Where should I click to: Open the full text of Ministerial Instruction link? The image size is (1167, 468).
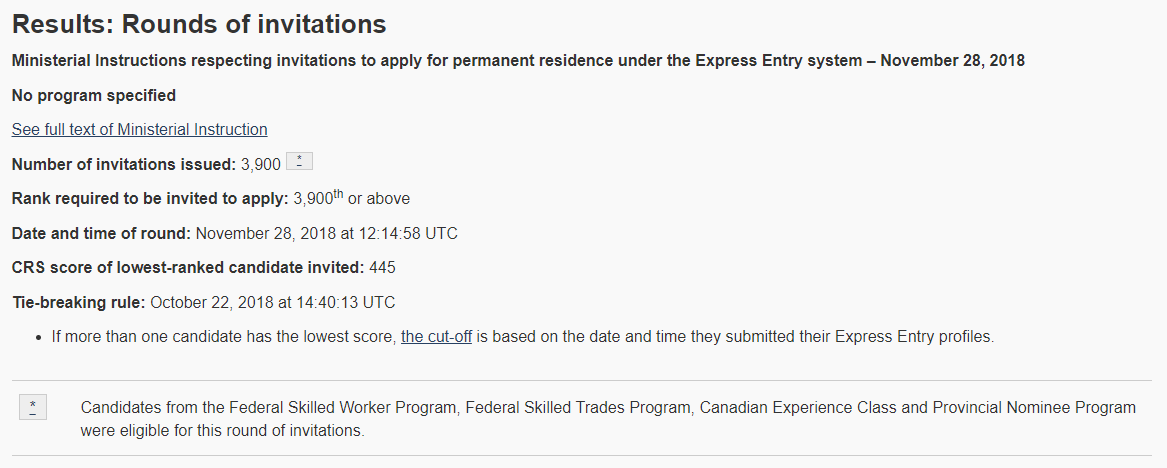tap(139, 130)
